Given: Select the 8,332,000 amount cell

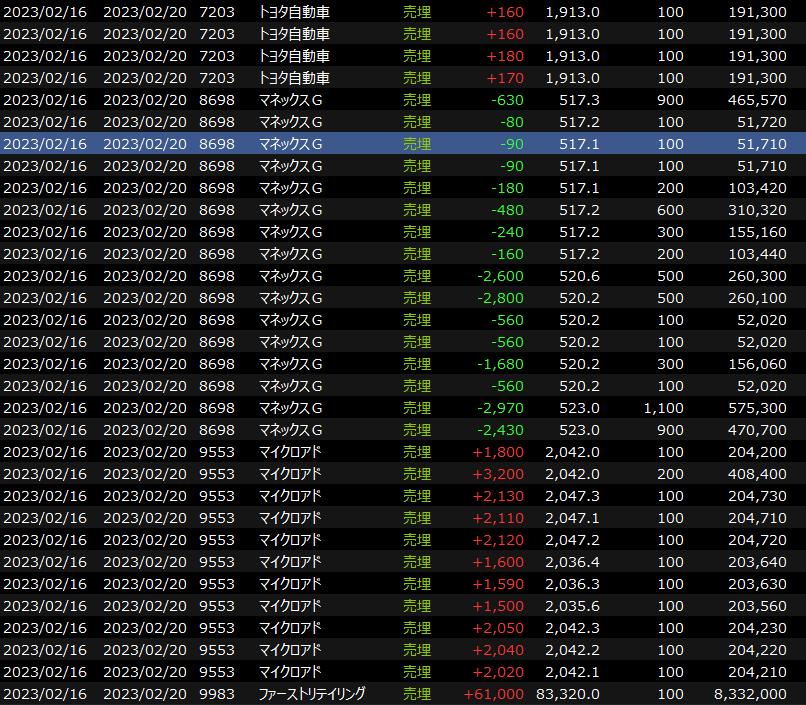Looking at the screenshot, I should point(751,694).
